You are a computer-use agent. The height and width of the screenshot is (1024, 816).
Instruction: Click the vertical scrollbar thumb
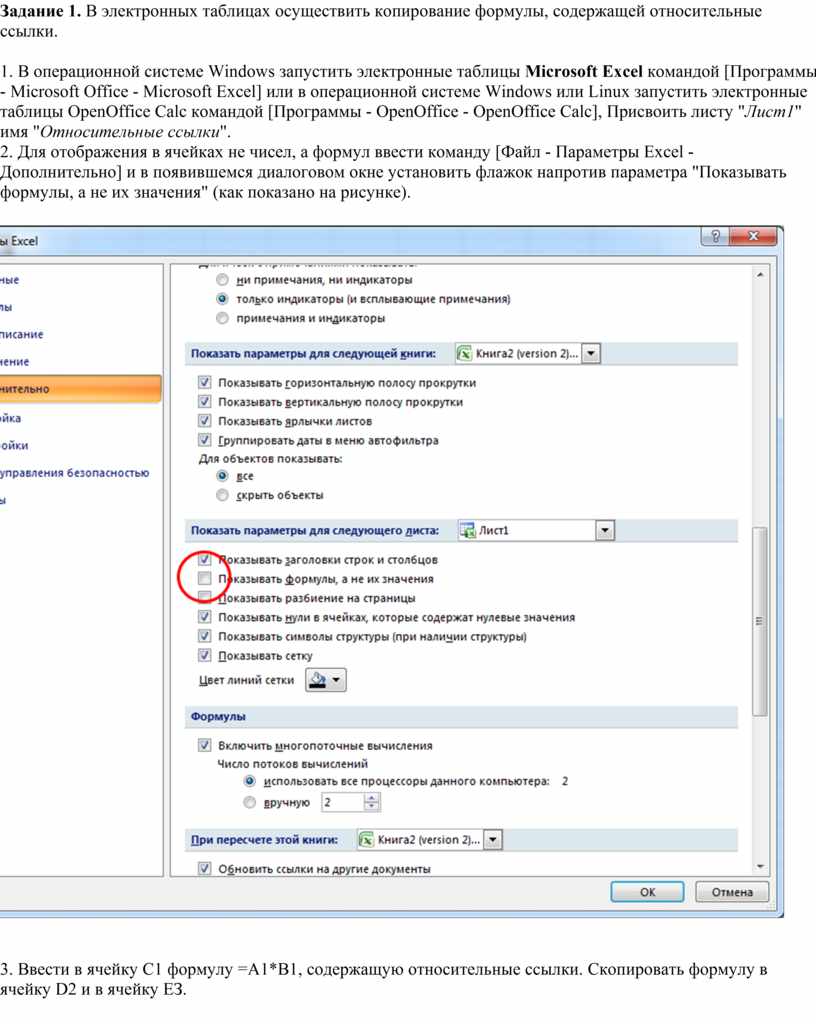point(760,621)
